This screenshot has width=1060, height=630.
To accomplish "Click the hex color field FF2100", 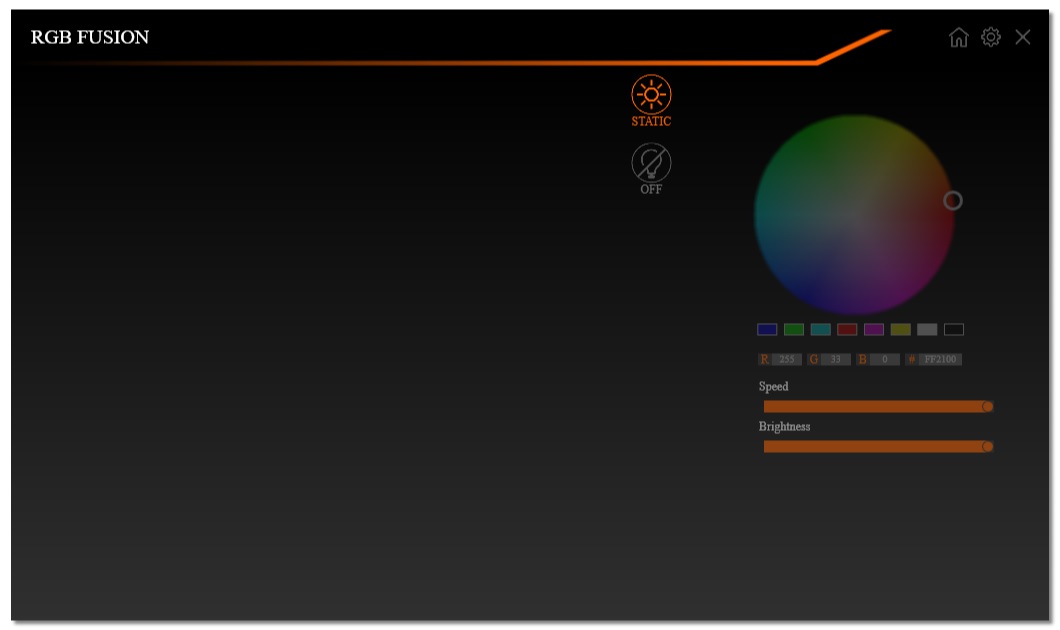I will pos(940,360).
